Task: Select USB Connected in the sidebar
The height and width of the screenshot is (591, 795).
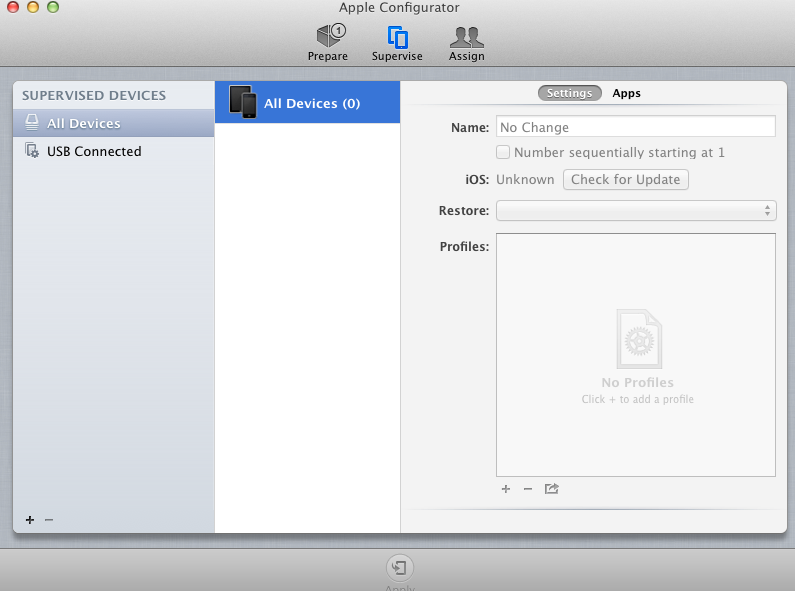Action: pos(114,151)
